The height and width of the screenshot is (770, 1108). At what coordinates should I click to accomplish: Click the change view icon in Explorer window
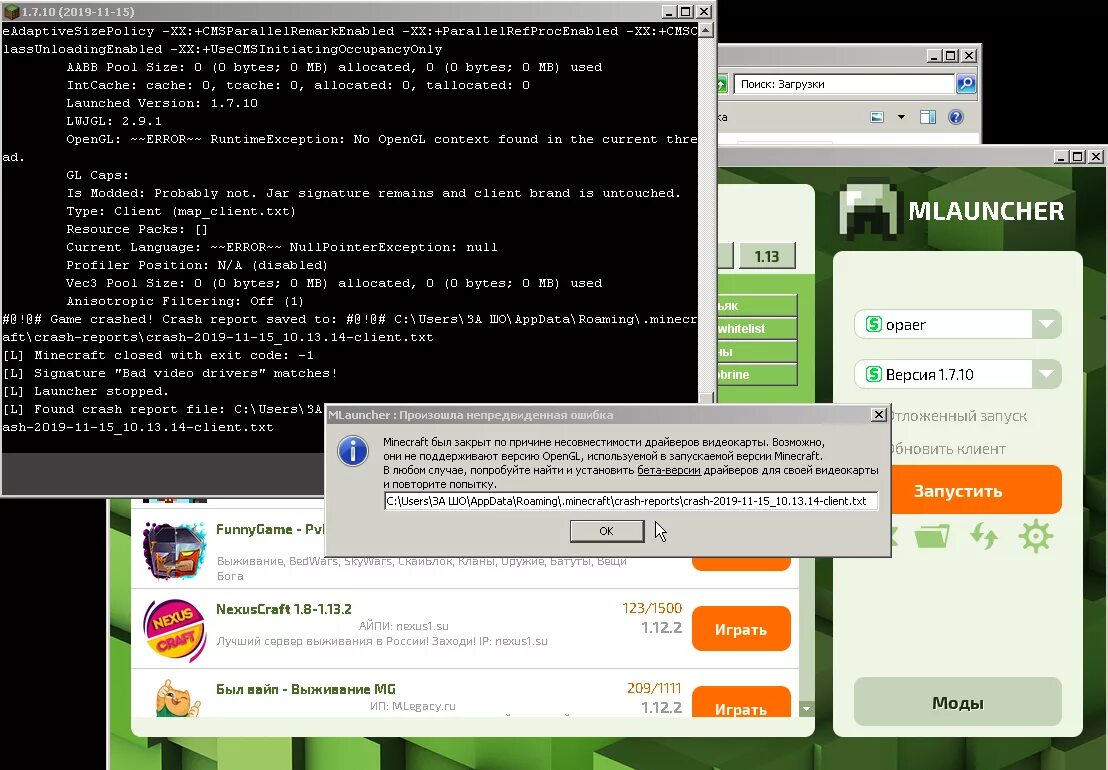click(x=877, y=117)
